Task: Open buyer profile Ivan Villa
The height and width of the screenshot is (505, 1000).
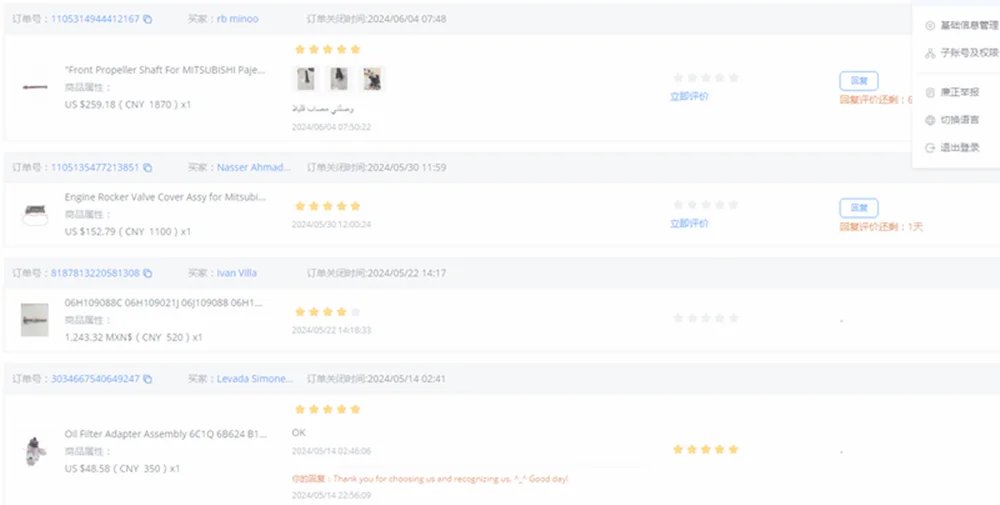Action: pyautogui.click(x=237, y=273)
